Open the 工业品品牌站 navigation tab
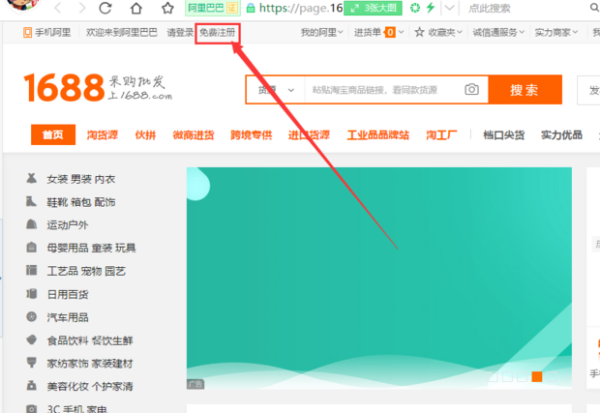 point(378,135)
